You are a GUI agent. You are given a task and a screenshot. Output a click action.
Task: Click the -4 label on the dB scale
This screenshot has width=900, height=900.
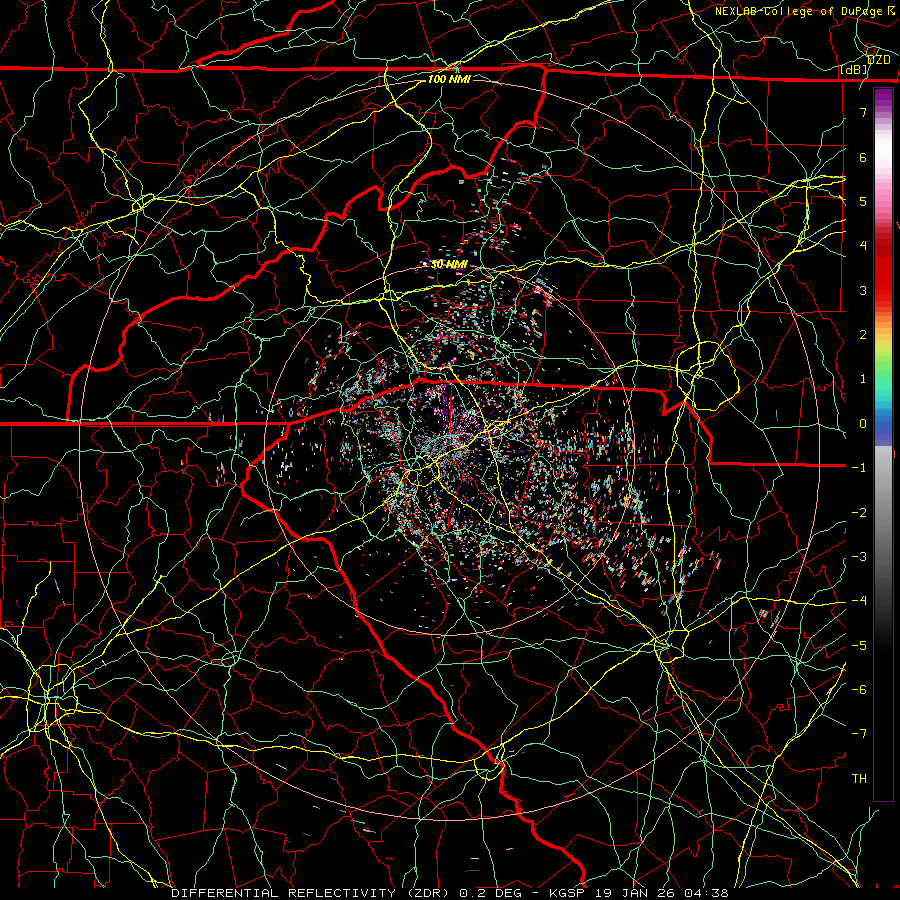point(859,601)
